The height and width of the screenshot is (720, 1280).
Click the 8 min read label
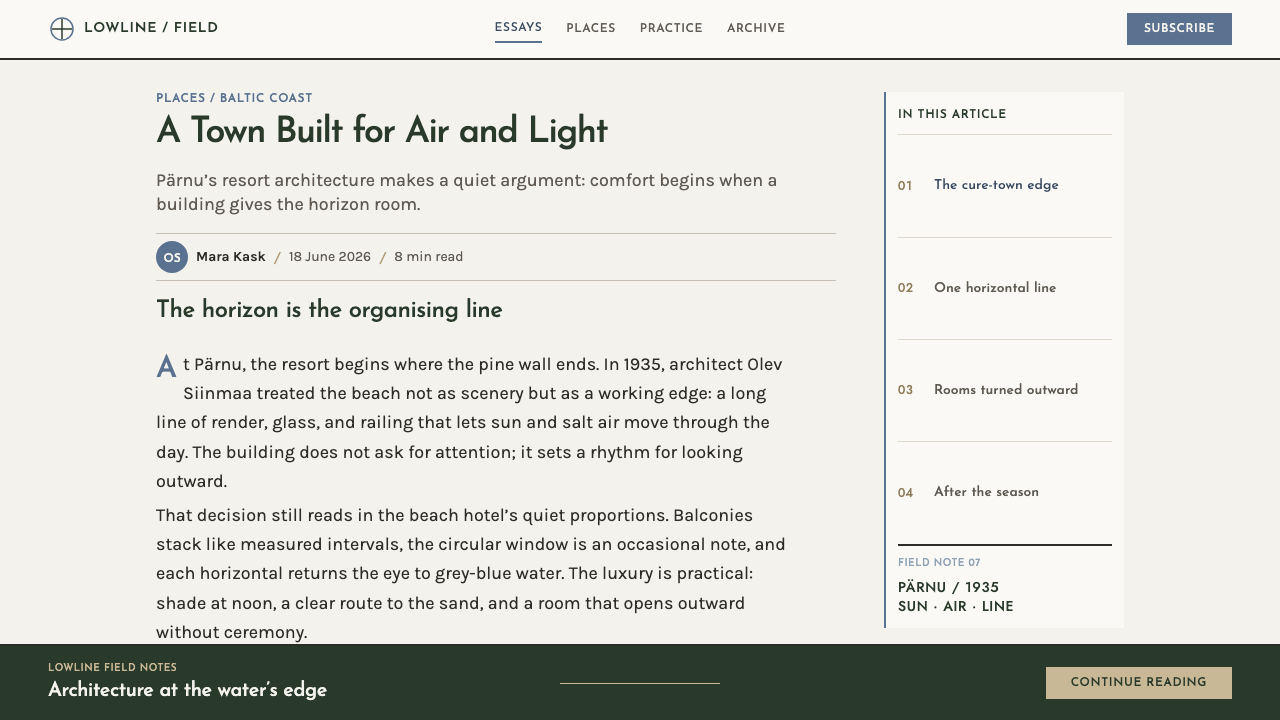coord(428,257)
